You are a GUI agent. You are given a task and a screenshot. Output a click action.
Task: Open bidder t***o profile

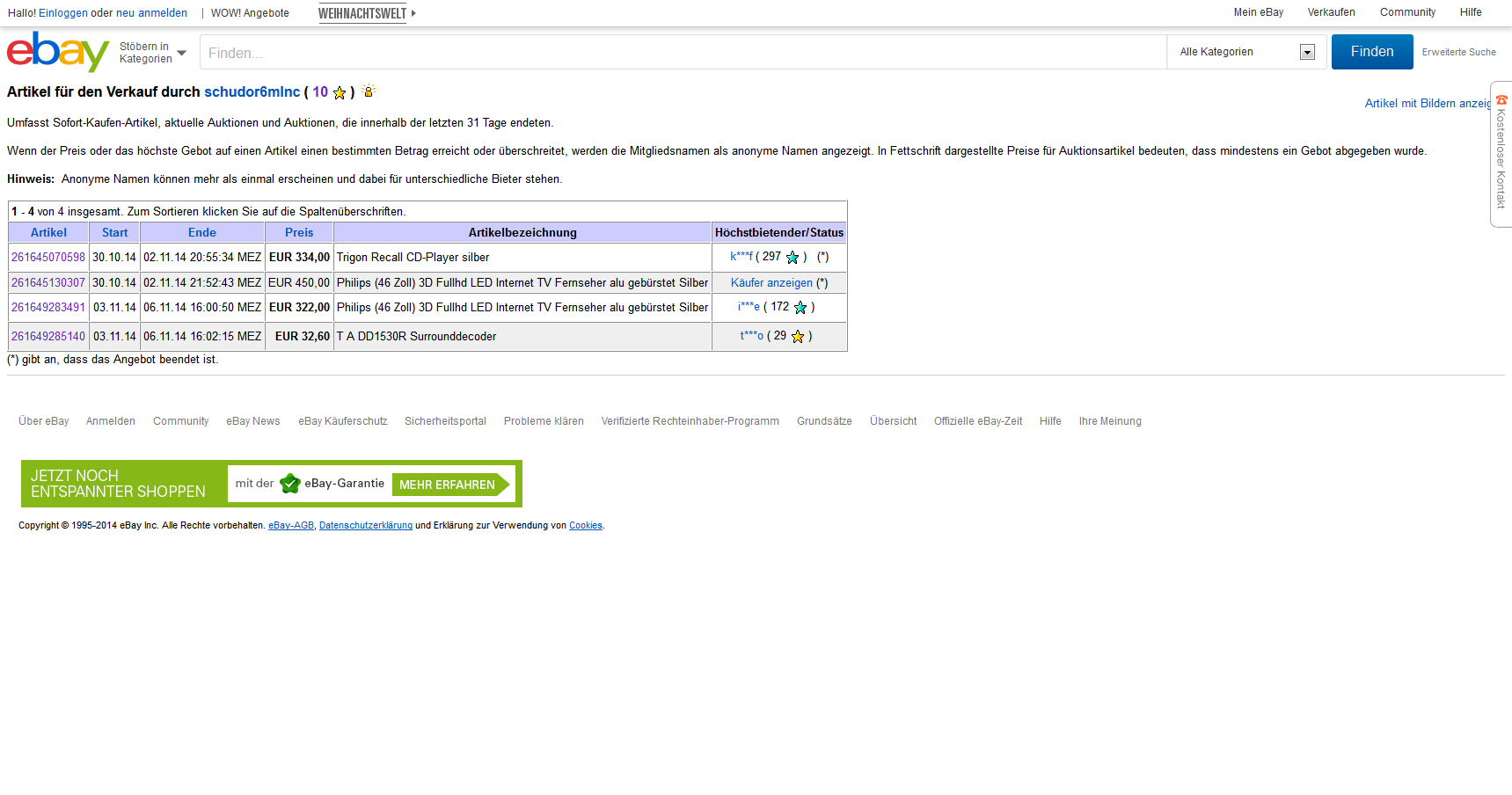click(x=752, y=336)
